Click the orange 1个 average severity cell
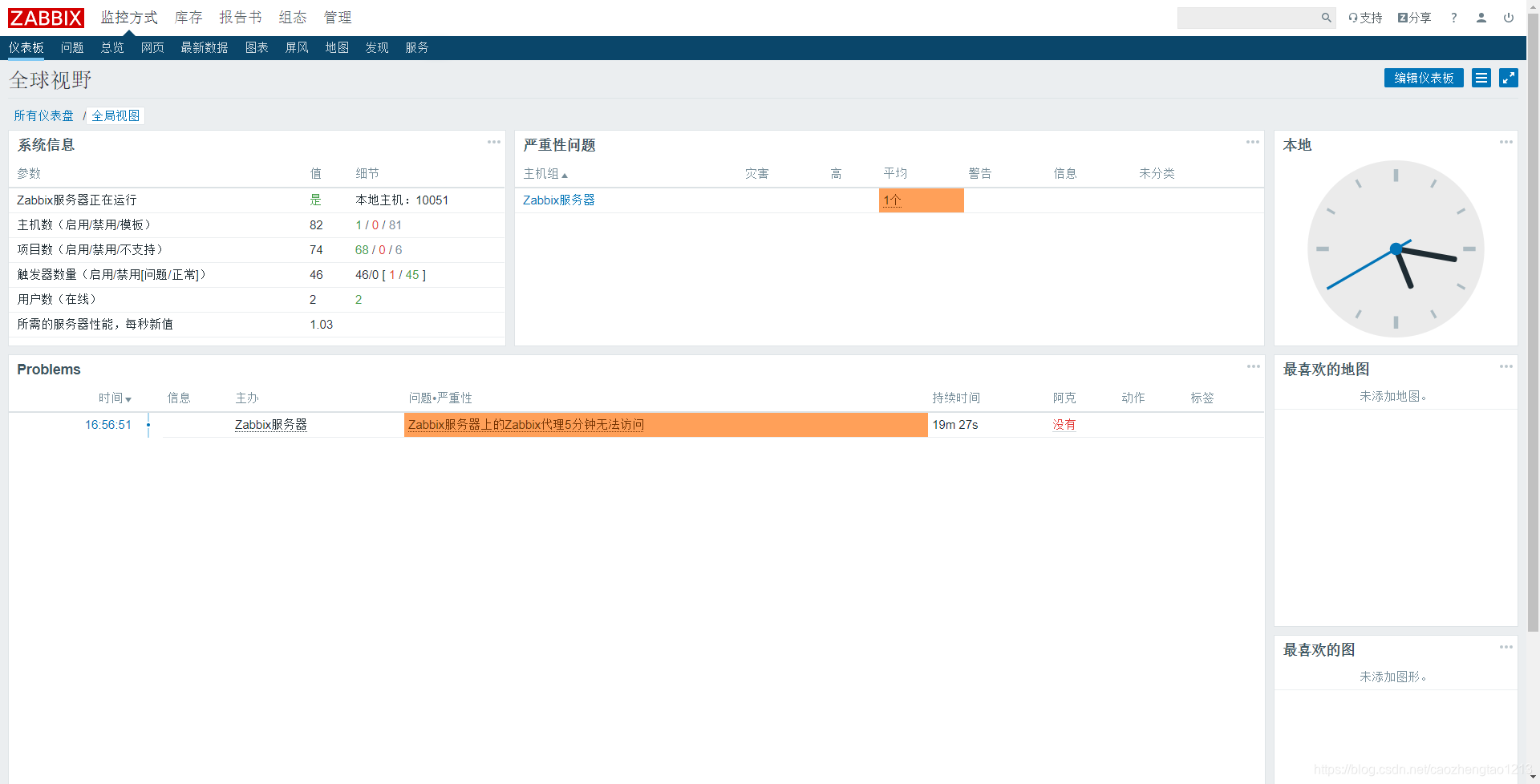The width and height of the screenshot is (1540, 784). click(x=921, y=200)
